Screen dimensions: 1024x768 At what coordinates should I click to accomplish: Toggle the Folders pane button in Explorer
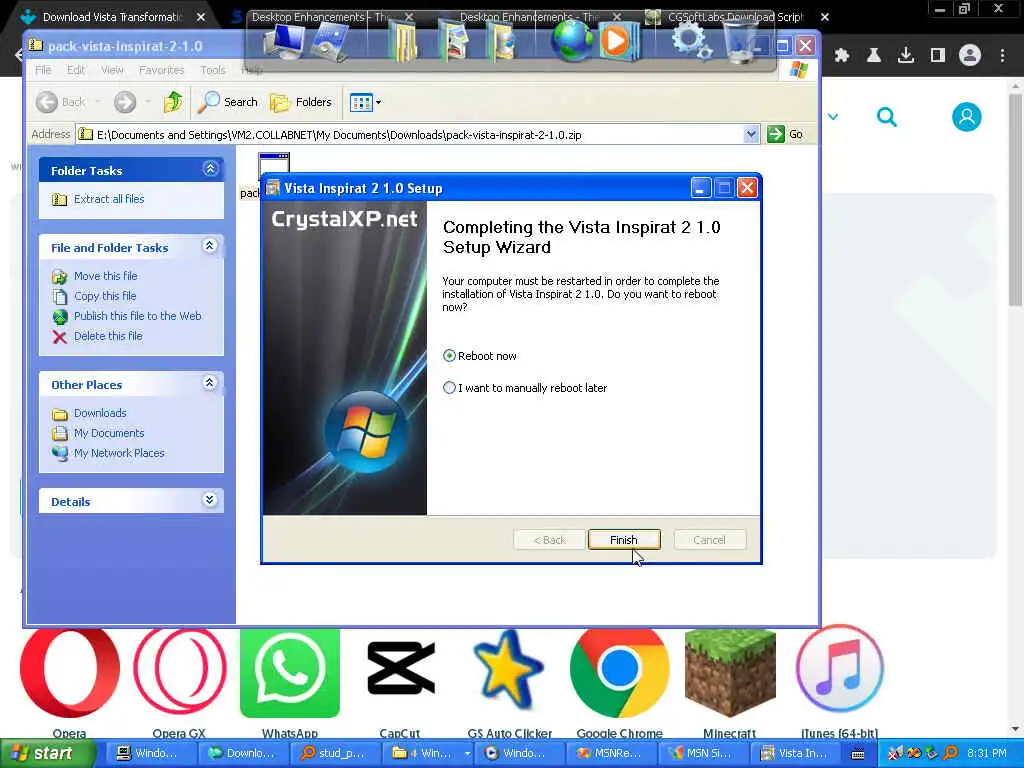point(301,102)
